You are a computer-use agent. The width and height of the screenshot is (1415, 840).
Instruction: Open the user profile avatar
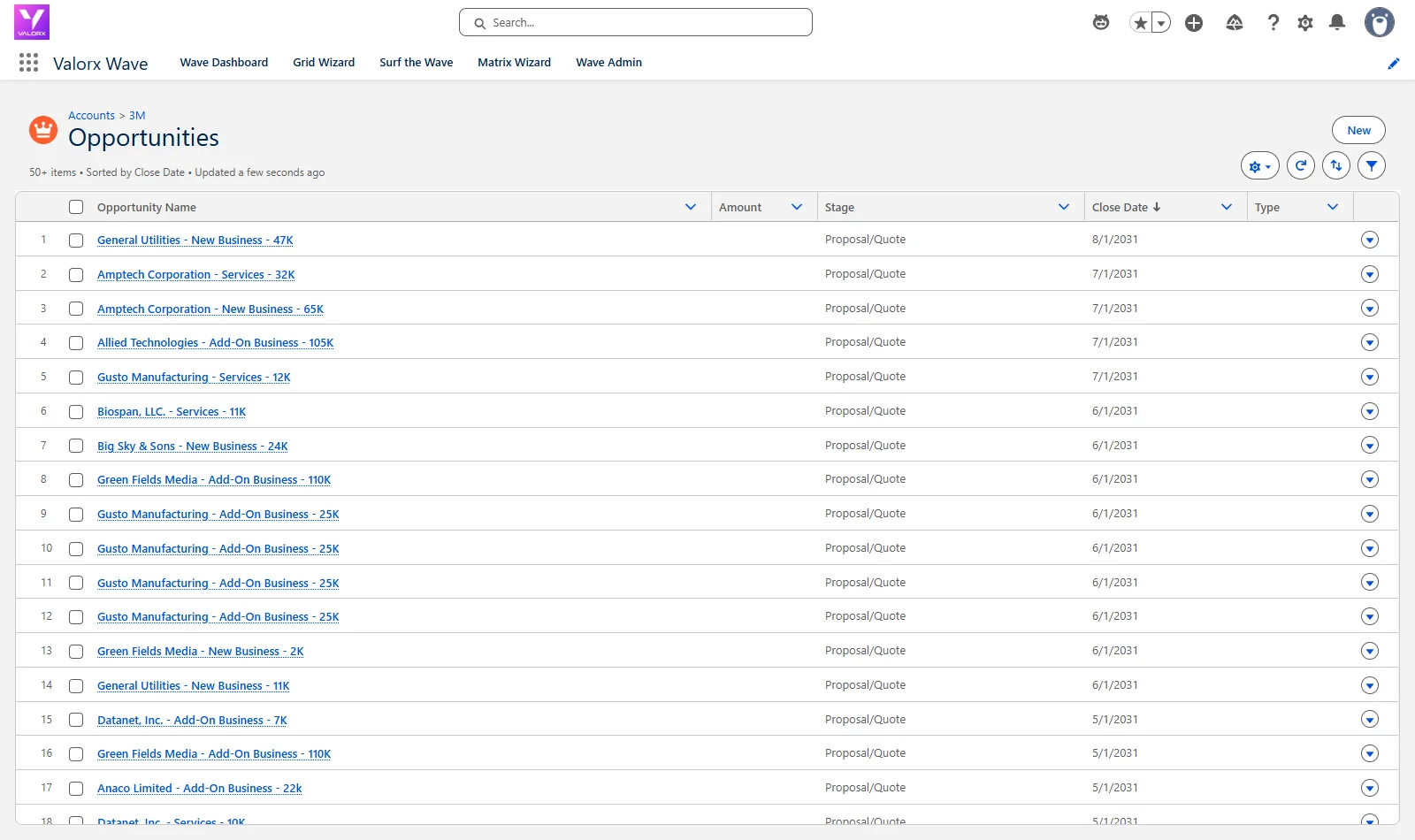coord(1380,22)
